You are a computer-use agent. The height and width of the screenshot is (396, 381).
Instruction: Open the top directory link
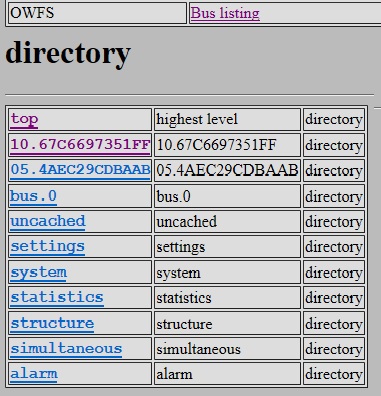24,119
